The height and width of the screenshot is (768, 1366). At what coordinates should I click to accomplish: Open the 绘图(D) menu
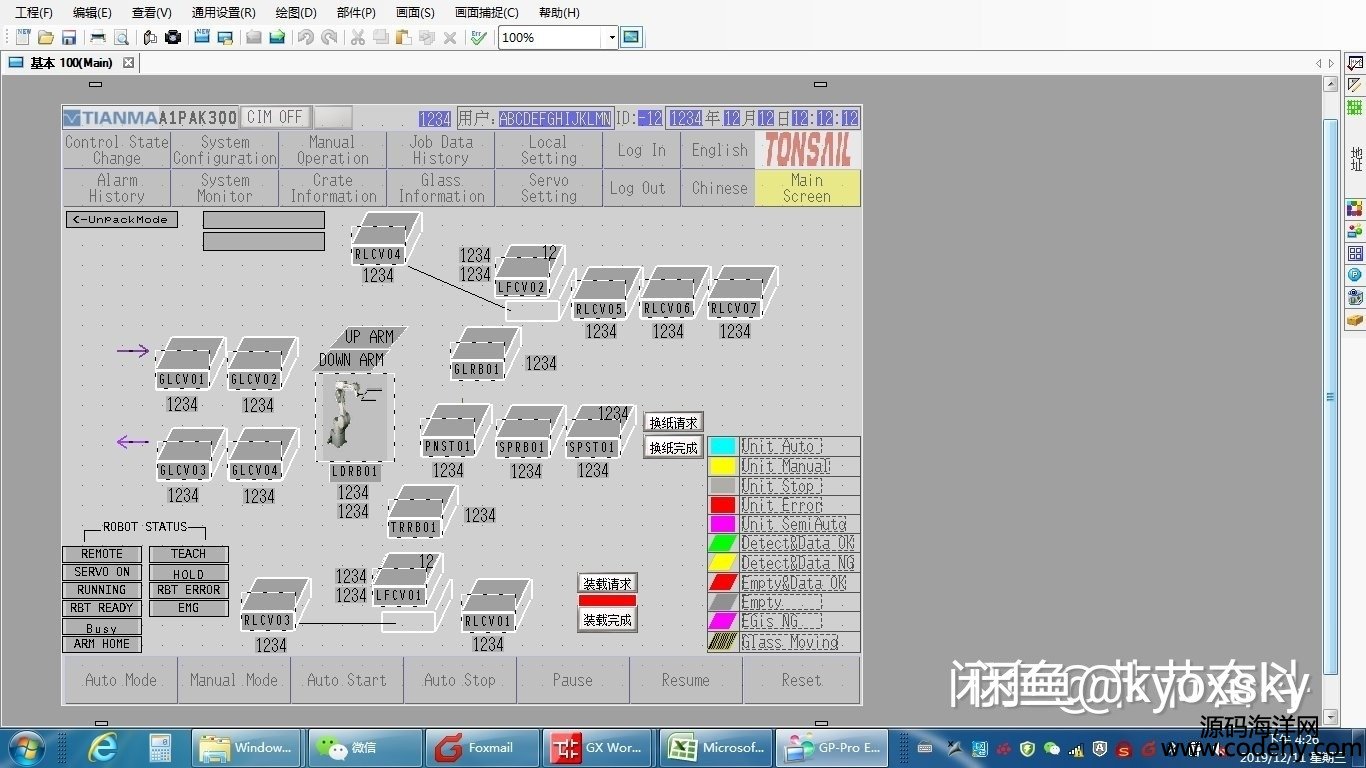pyautogui.click(x=295, y=13)
